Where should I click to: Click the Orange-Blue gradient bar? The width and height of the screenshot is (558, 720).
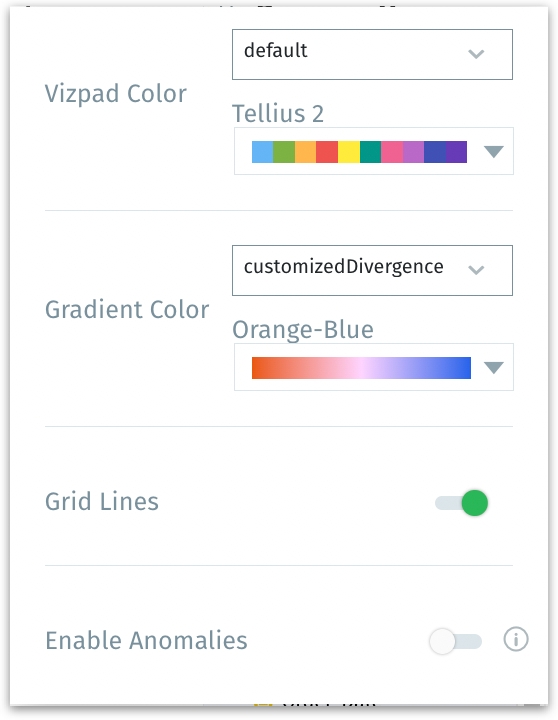[x=361, y=368]
